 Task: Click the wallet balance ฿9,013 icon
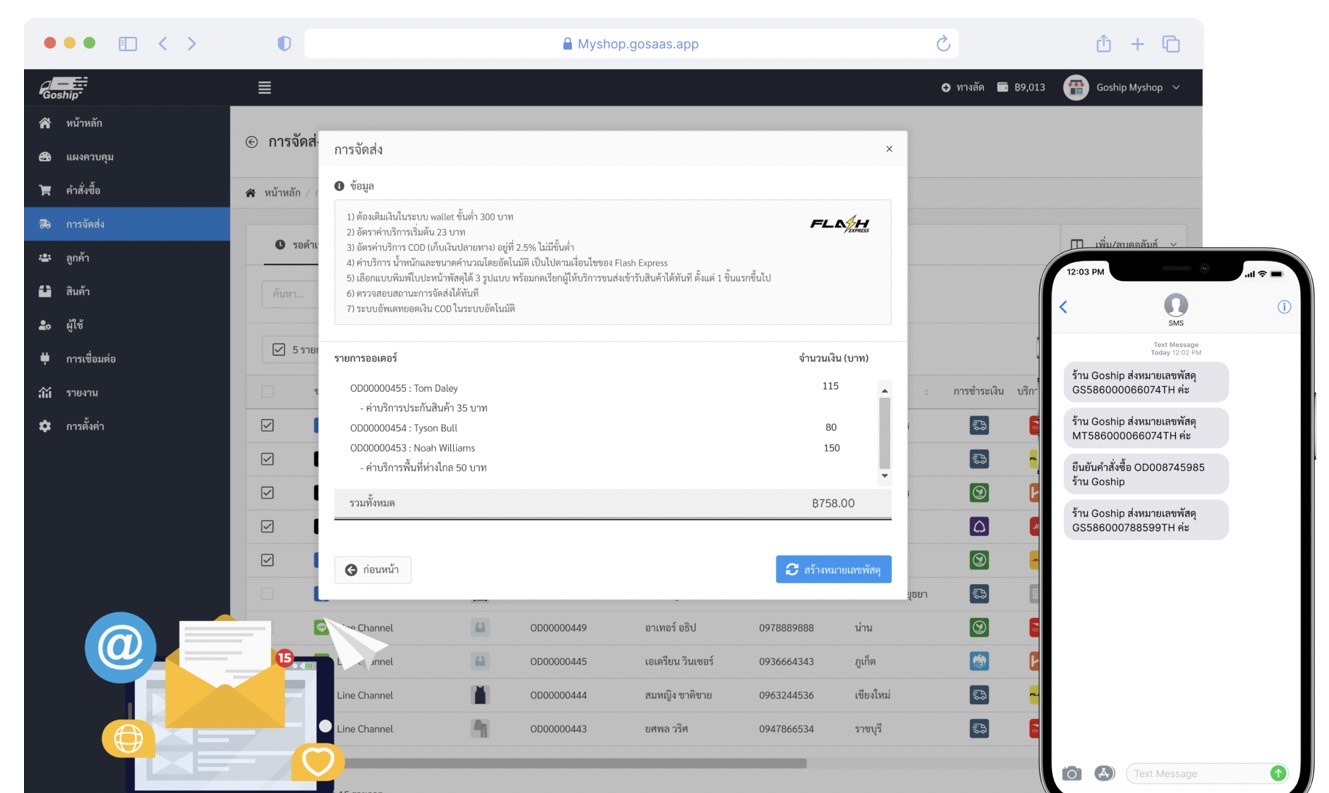point(1003,88)
